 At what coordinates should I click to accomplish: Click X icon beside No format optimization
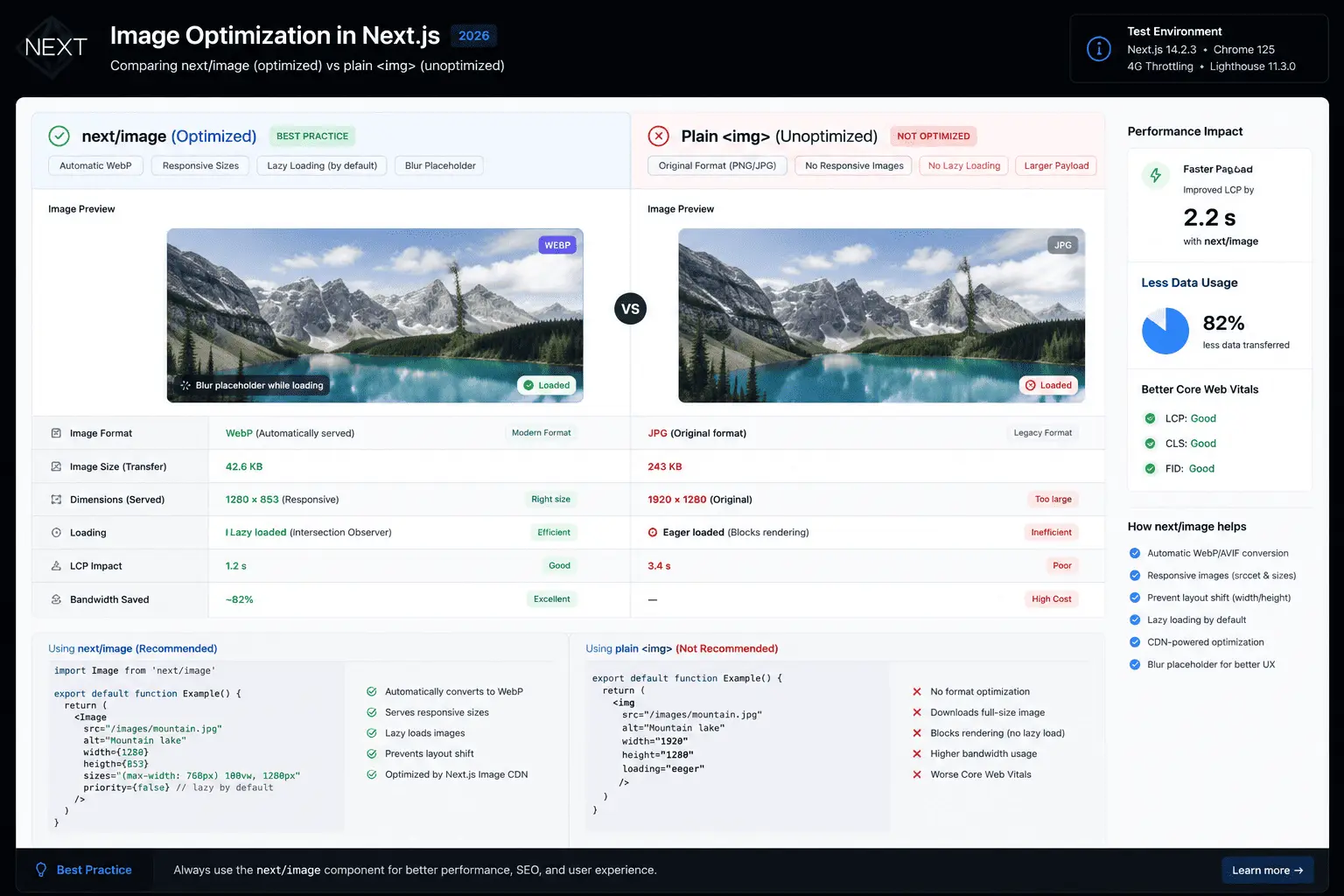pos(917,691)
